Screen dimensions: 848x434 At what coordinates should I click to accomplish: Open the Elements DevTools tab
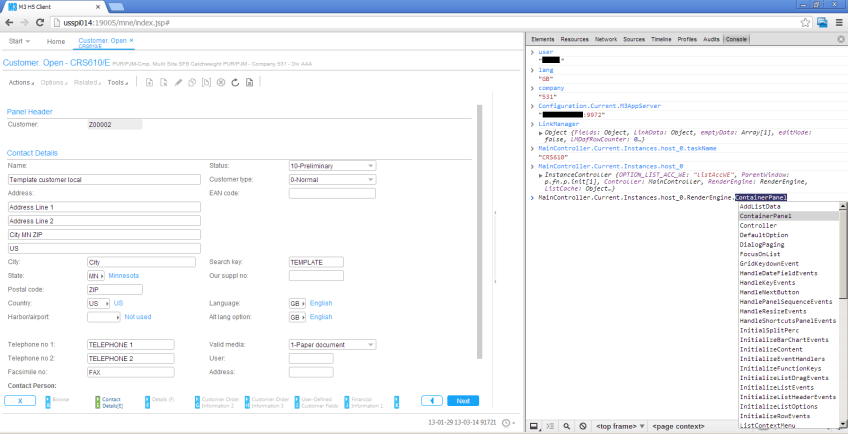542,40
